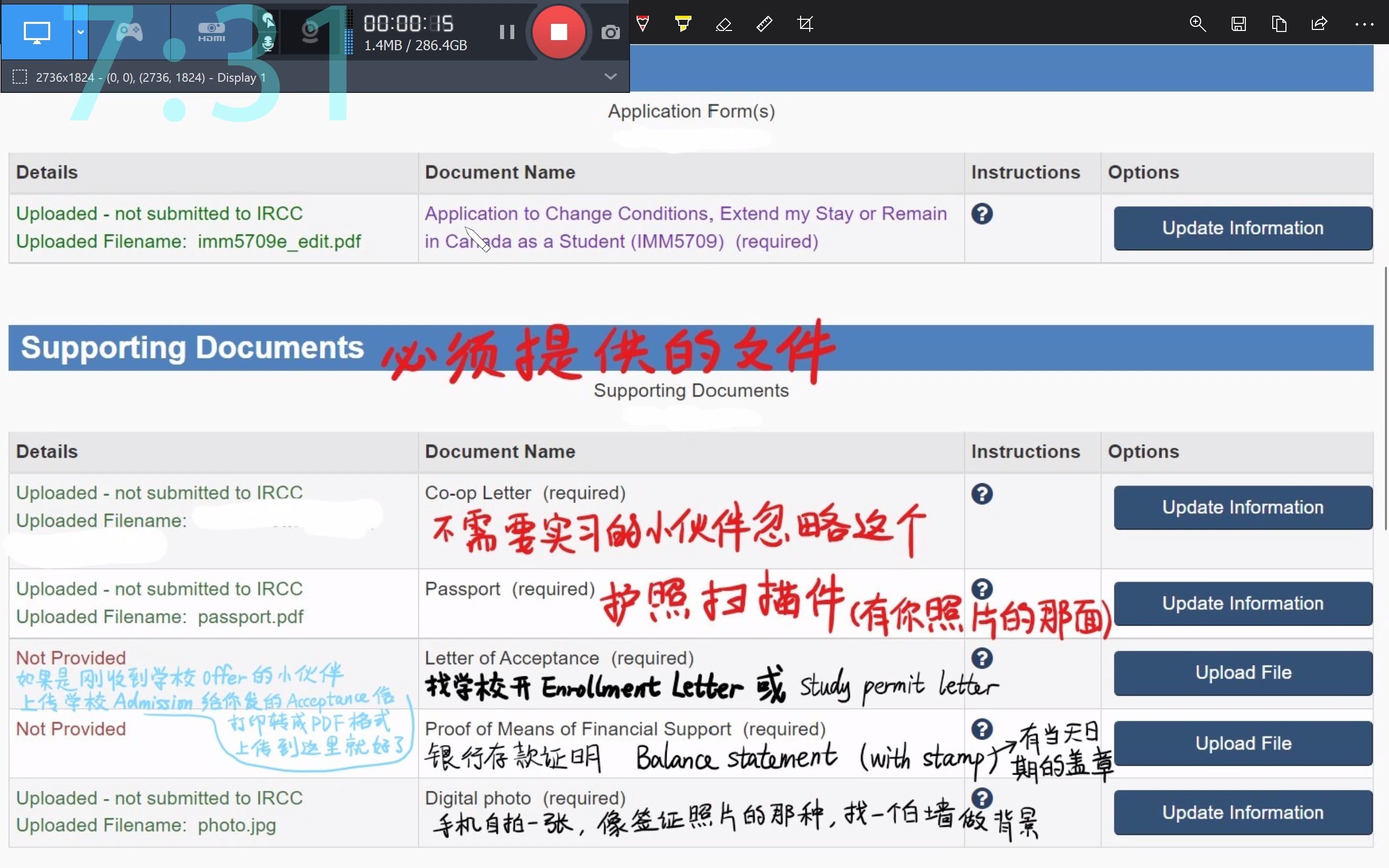Click Upload File for Proof of Financial Support
This screenshot has width=1389, height=868.
(1243, 744)
